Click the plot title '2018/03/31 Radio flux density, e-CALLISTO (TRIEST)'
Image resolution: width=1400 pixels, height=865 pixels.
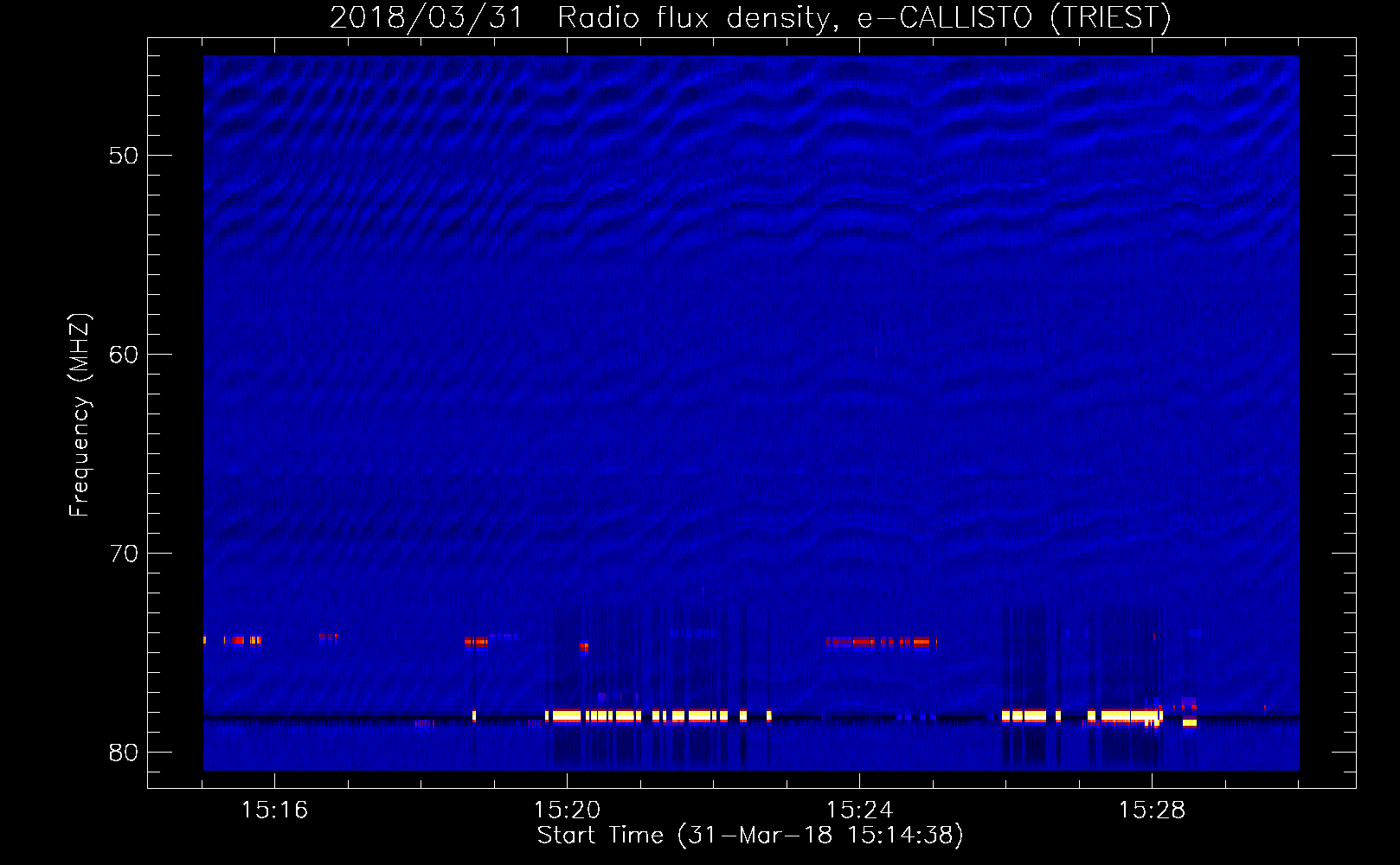click(750, 17)
